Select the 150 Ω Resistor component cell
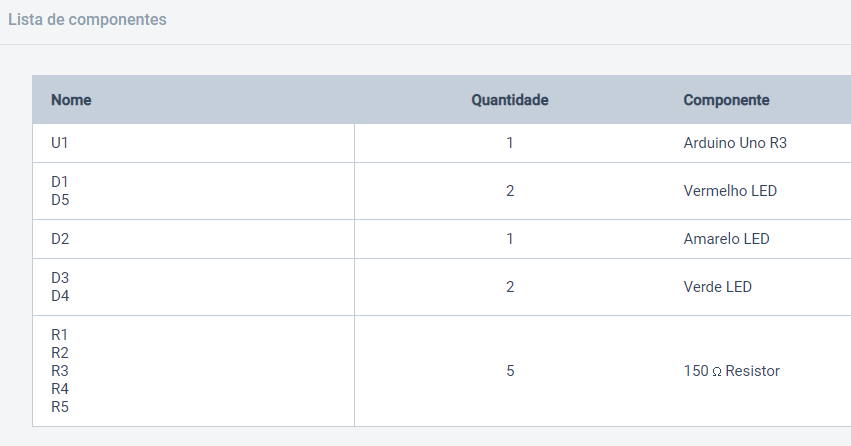The height and width of the screenshot is (446, 851). click(732, 371)
